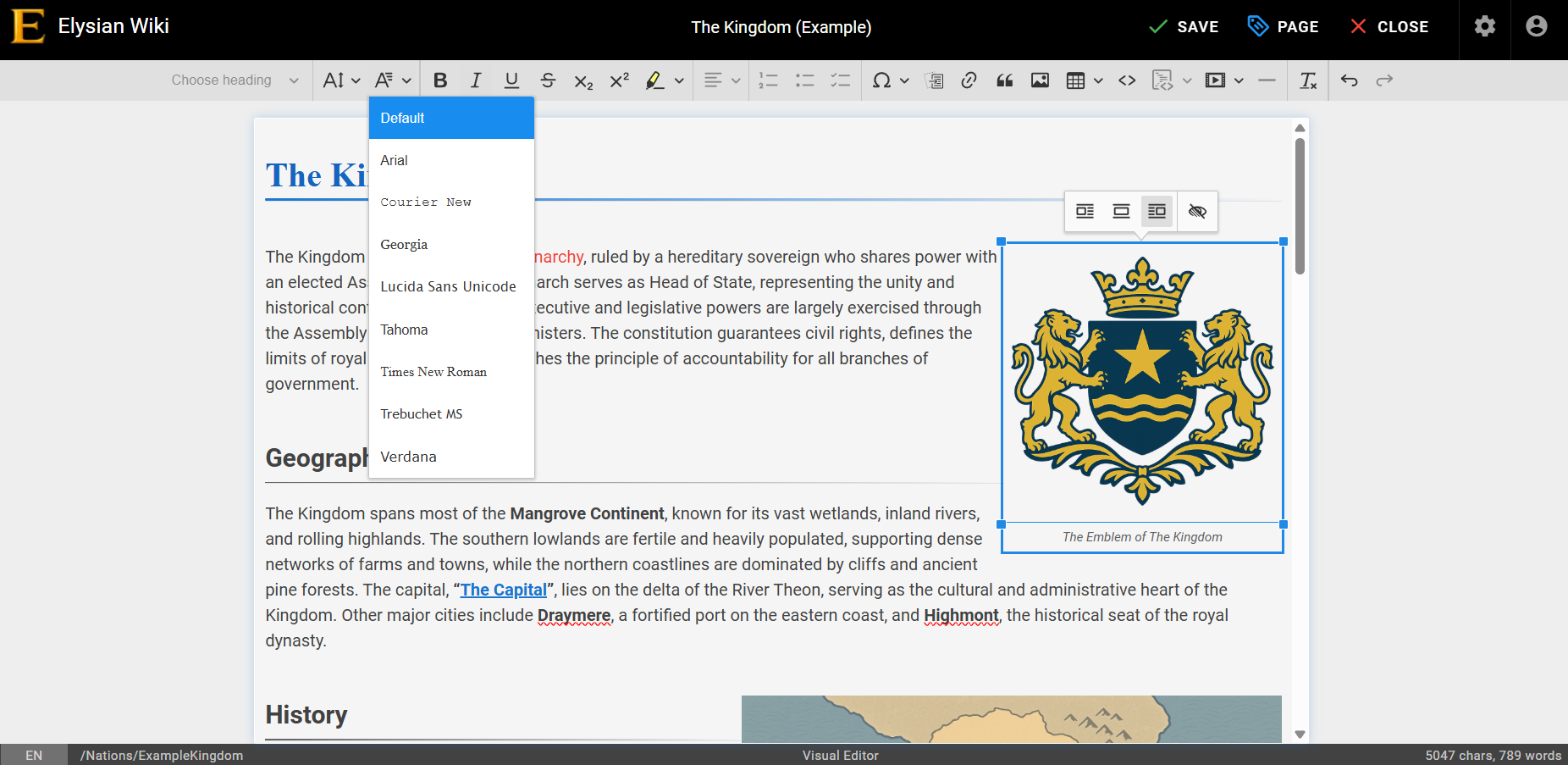Toggle italic text formatting

click(x=476, y=80)
